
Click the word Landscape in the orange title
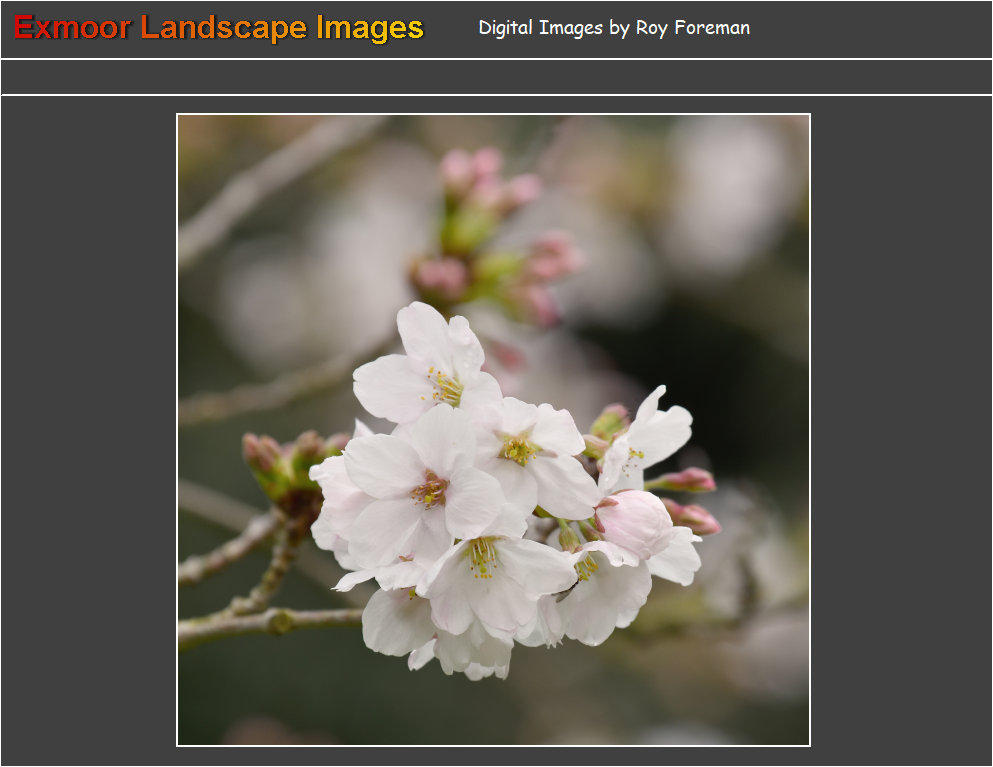click(x=224, y=28)
